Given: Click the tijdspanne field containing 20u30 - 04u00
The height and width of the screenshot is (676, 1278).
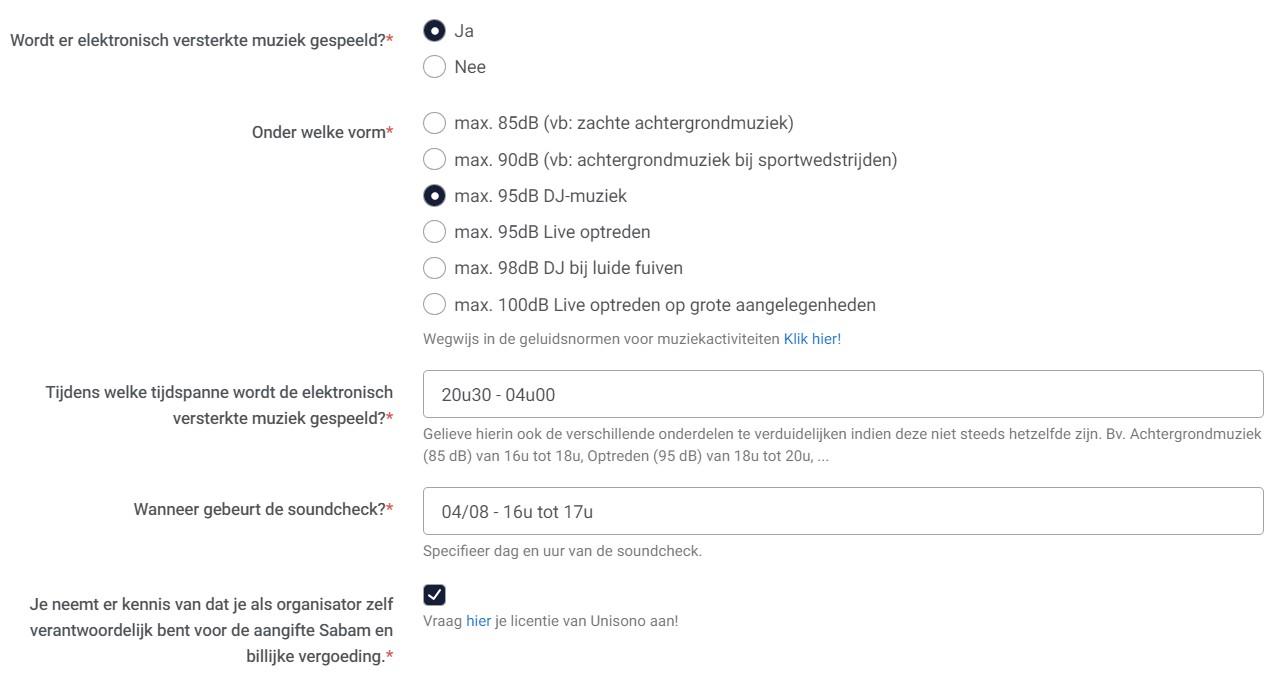Looking at the screenshot, I should coord(842,394).
